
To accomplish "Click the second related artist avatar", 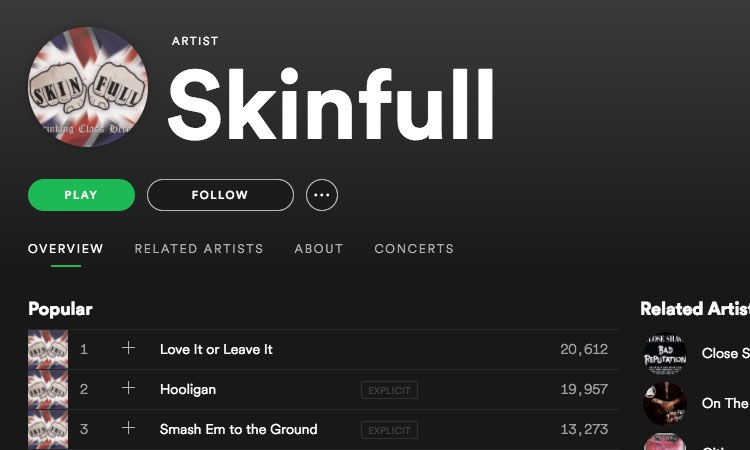I will tap(665, 403).
